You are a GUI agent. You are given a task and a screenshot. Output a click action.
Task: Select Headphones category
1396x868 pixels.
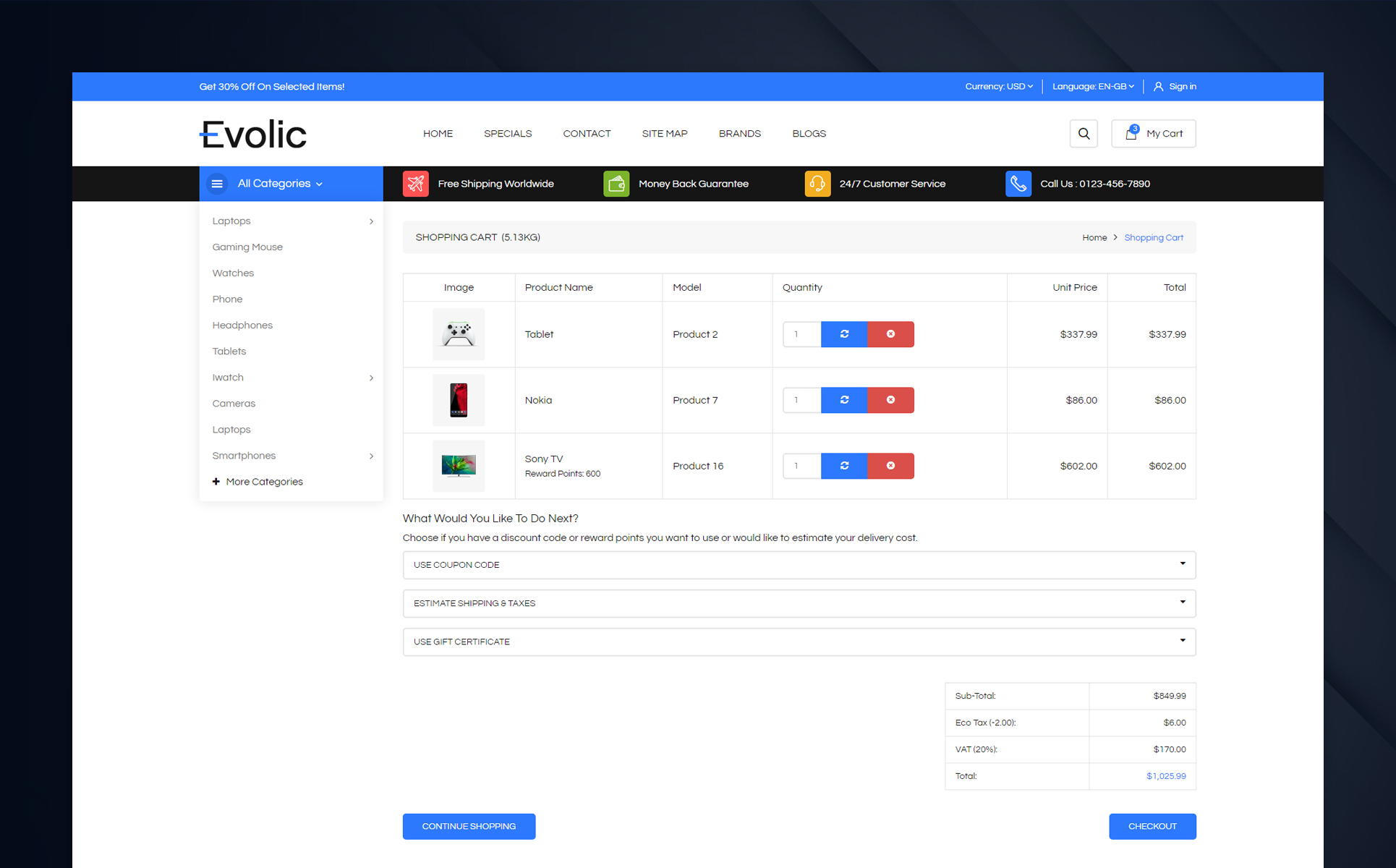[242, 325]
